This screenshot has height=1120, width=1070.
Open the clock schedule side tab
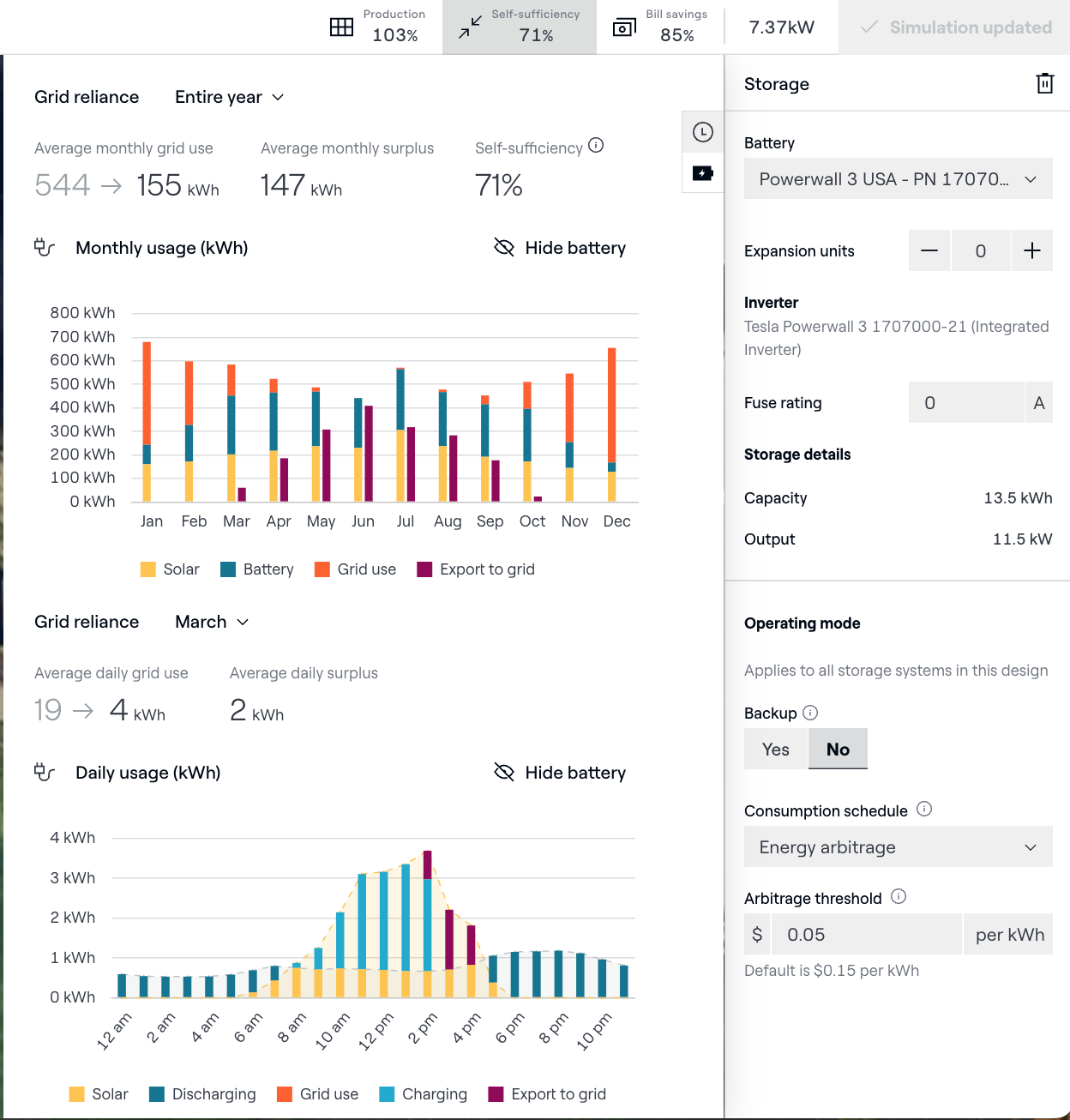click(702, 132)
